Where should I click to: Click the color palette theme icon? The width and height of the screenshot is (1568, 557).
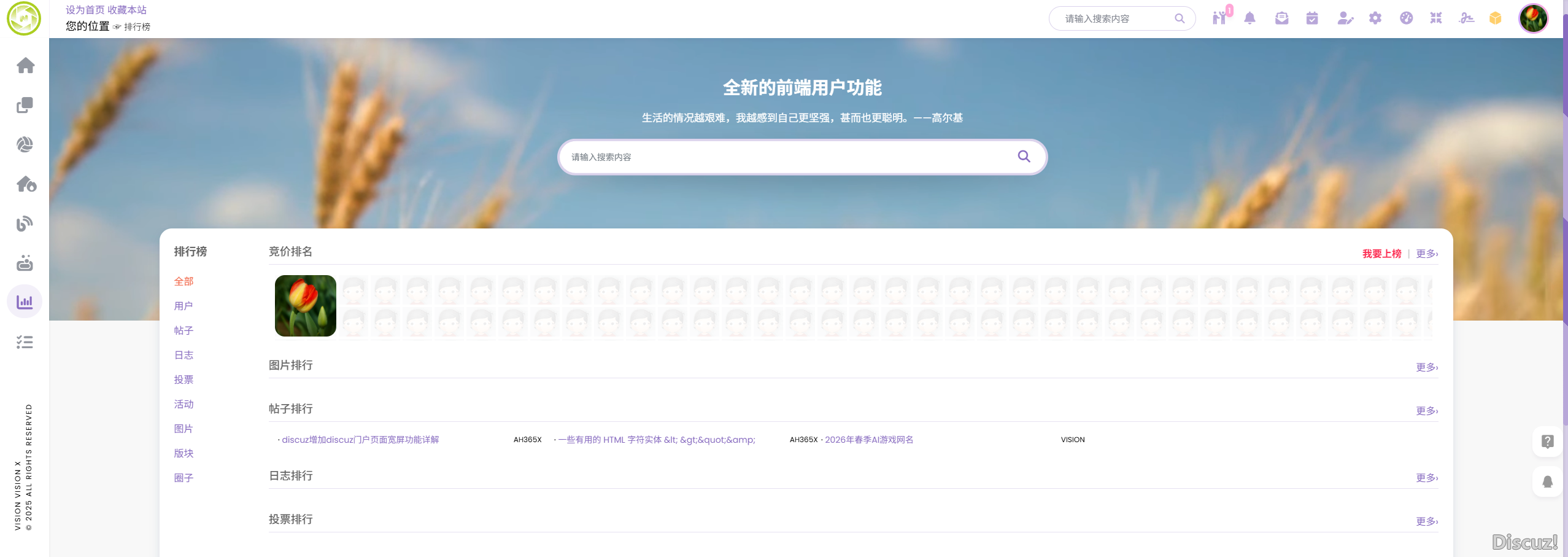1406,18
